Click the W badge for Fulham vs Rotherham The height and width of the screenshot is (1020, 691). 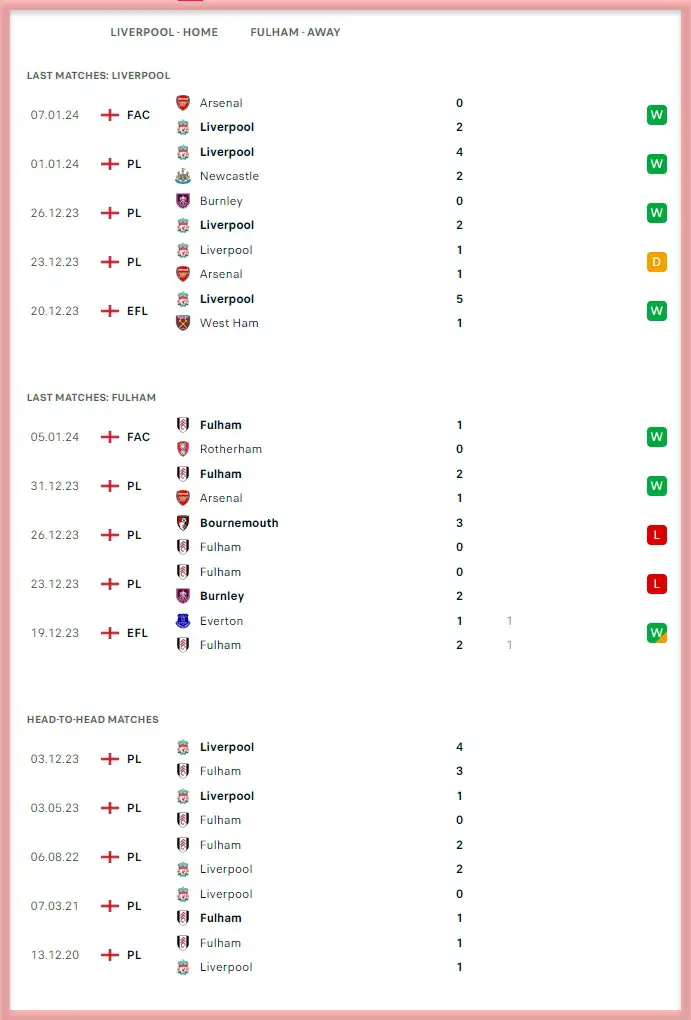656,437
